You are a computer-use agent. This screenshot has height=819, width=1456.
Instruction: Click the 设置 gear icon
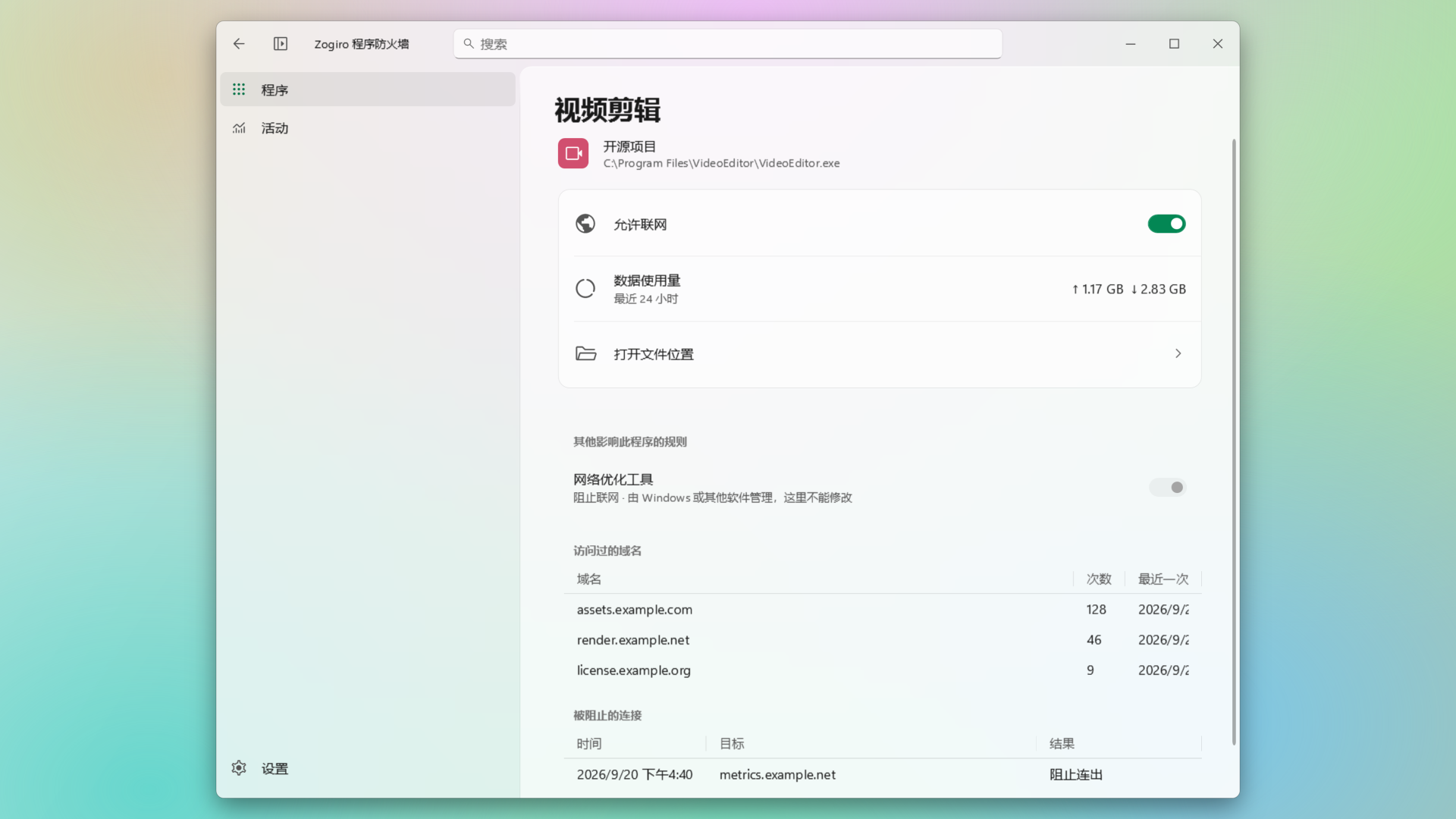tap(239, 768)
